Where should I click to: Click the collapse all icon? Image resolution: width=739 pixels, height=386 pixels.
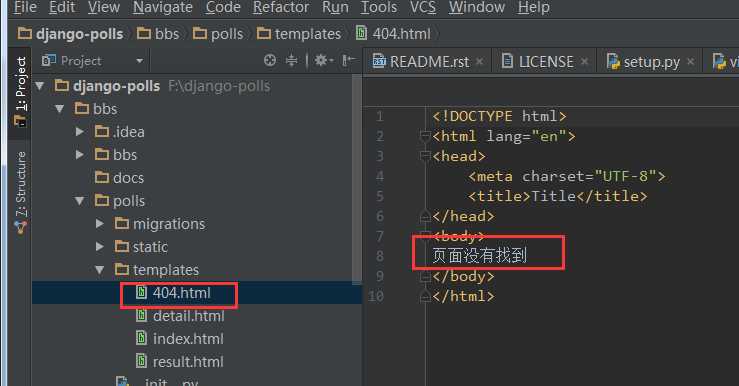(x=292, y=60)
